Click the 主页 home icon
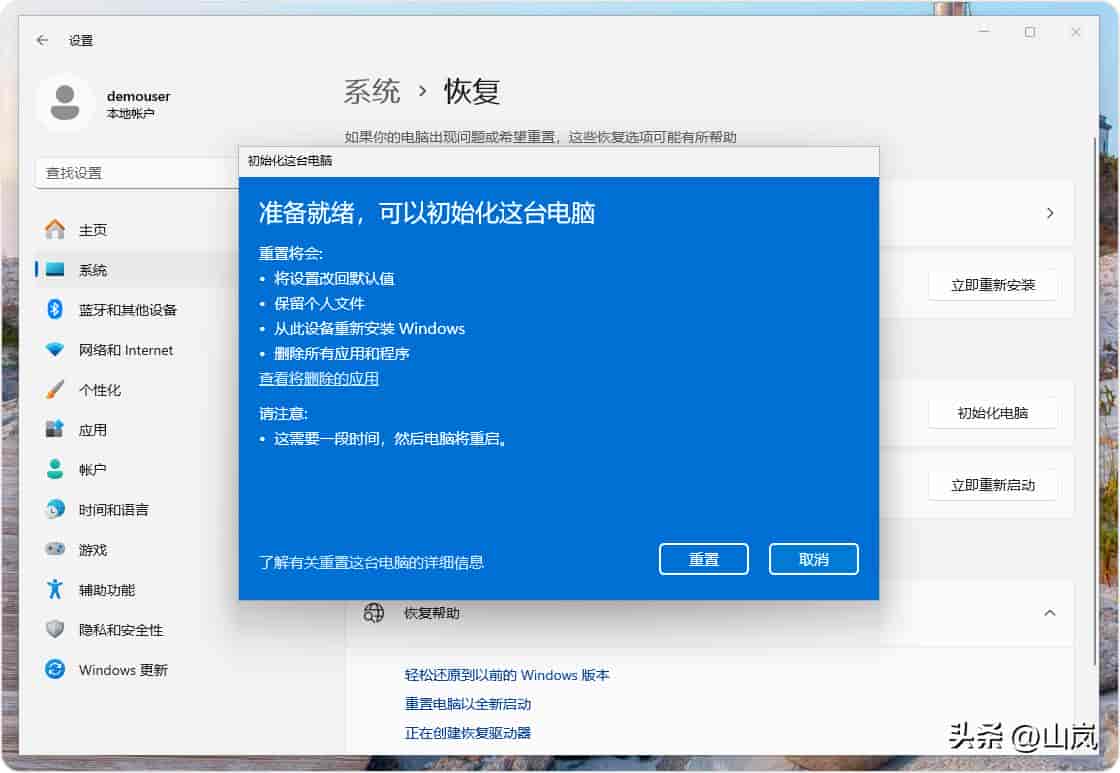The image size is (1120, 773). pos(55,229)
